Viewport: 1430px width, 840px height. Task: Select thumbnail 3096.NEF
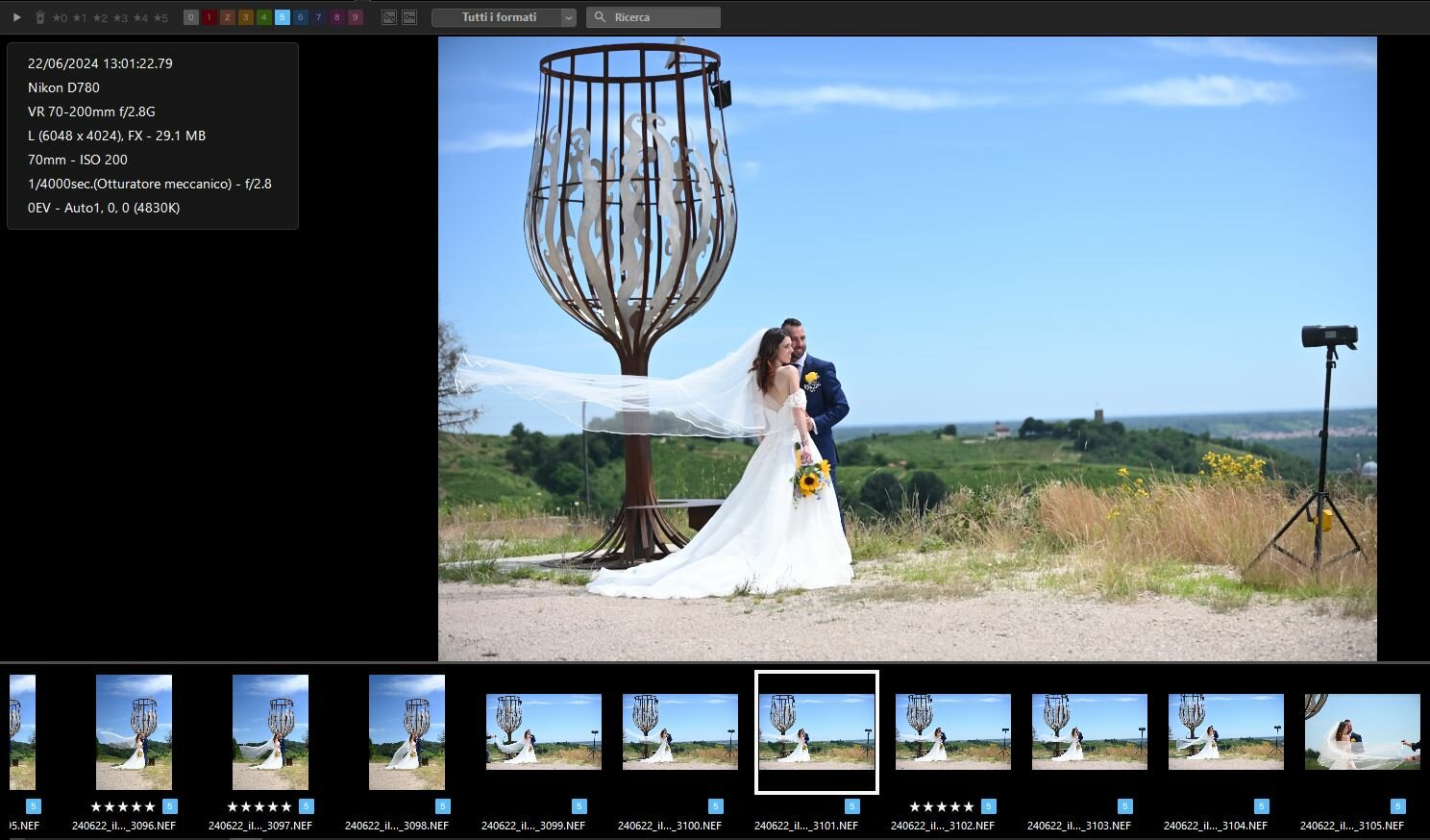(134, 732)
